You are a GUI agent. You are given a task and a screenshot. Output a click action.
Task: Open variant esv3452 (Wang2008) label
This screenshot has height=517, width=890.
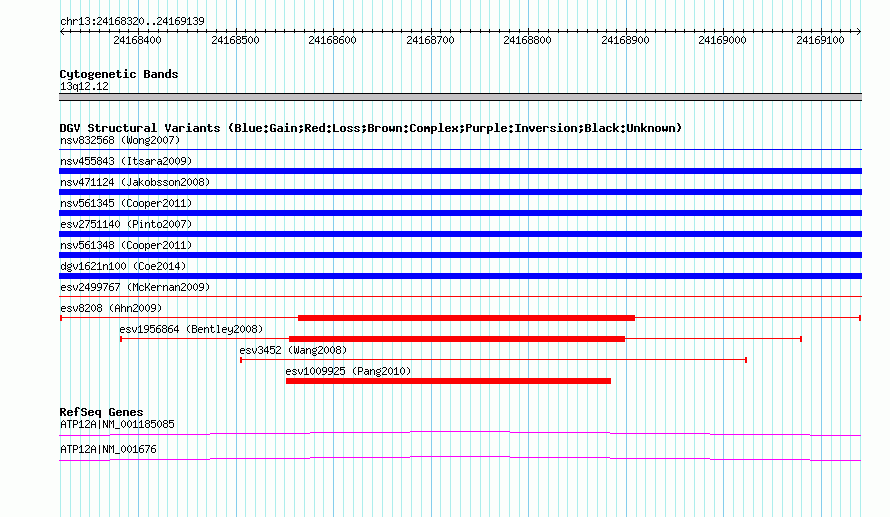293,350
